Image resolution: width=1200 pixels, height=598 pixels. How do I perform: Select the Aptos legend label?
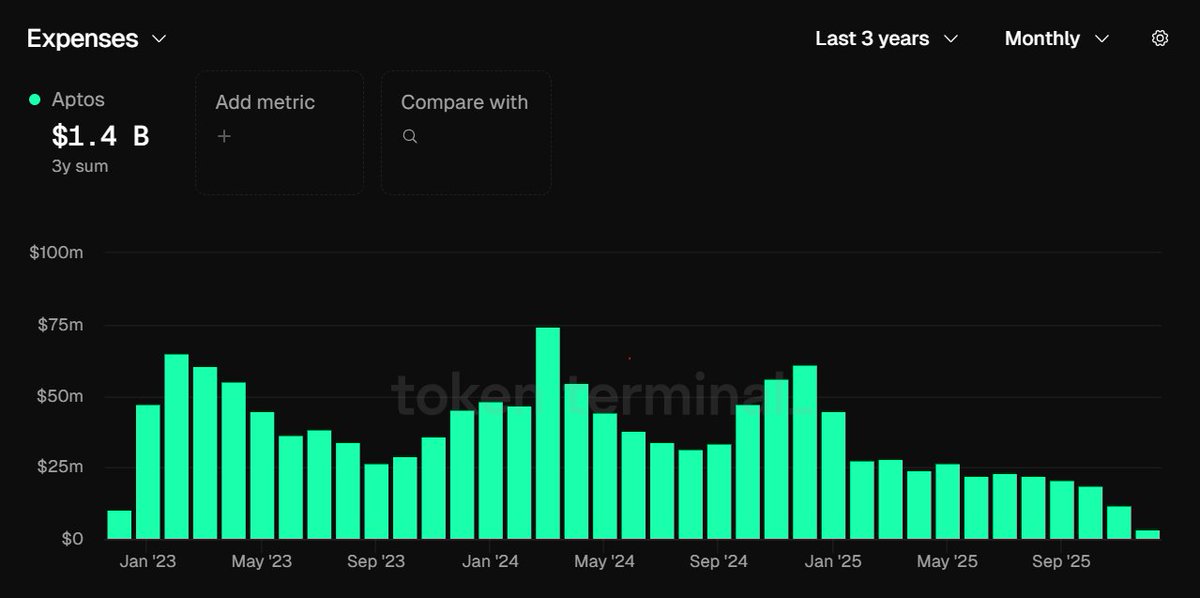coord(78,100)
